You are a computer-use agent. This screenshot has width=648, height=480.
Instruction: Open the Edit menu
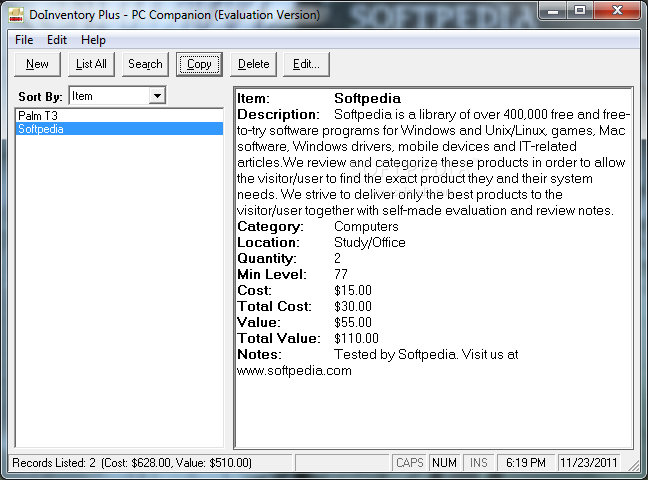point(57,40)
